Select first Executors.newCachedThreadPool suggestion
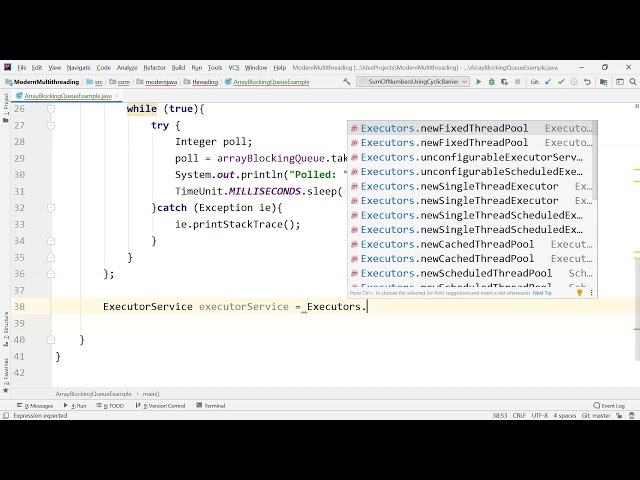The width and height of the screenshot is (640, 480). click(471, 244)
